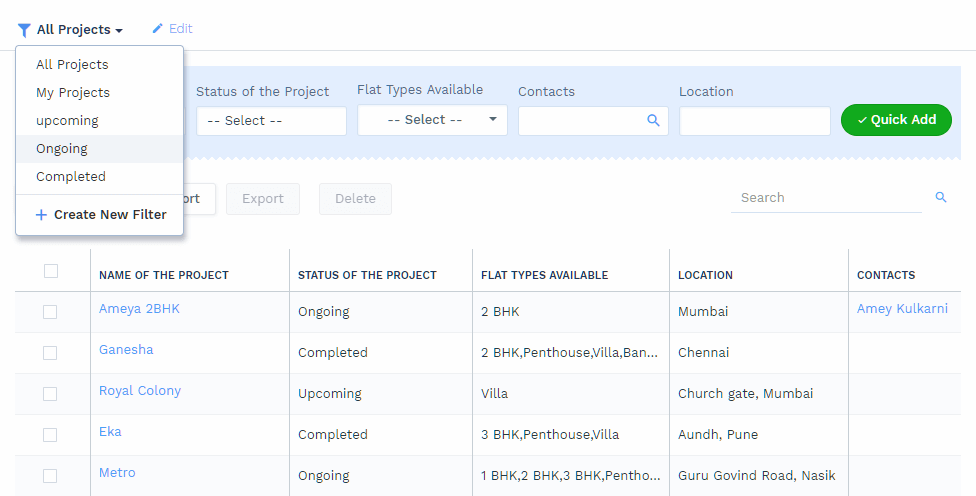This screenshot has width=976, height=496.
Task: Click into the table Search field
Action: [x=827, y=198]
